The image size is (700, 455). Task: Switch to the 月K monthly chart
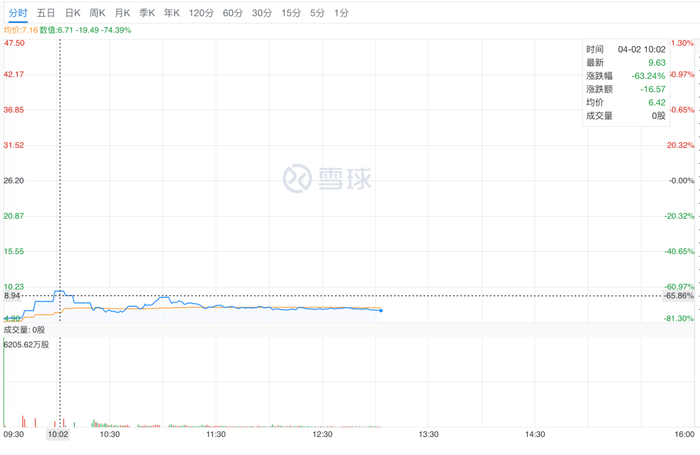coord(122,13)
